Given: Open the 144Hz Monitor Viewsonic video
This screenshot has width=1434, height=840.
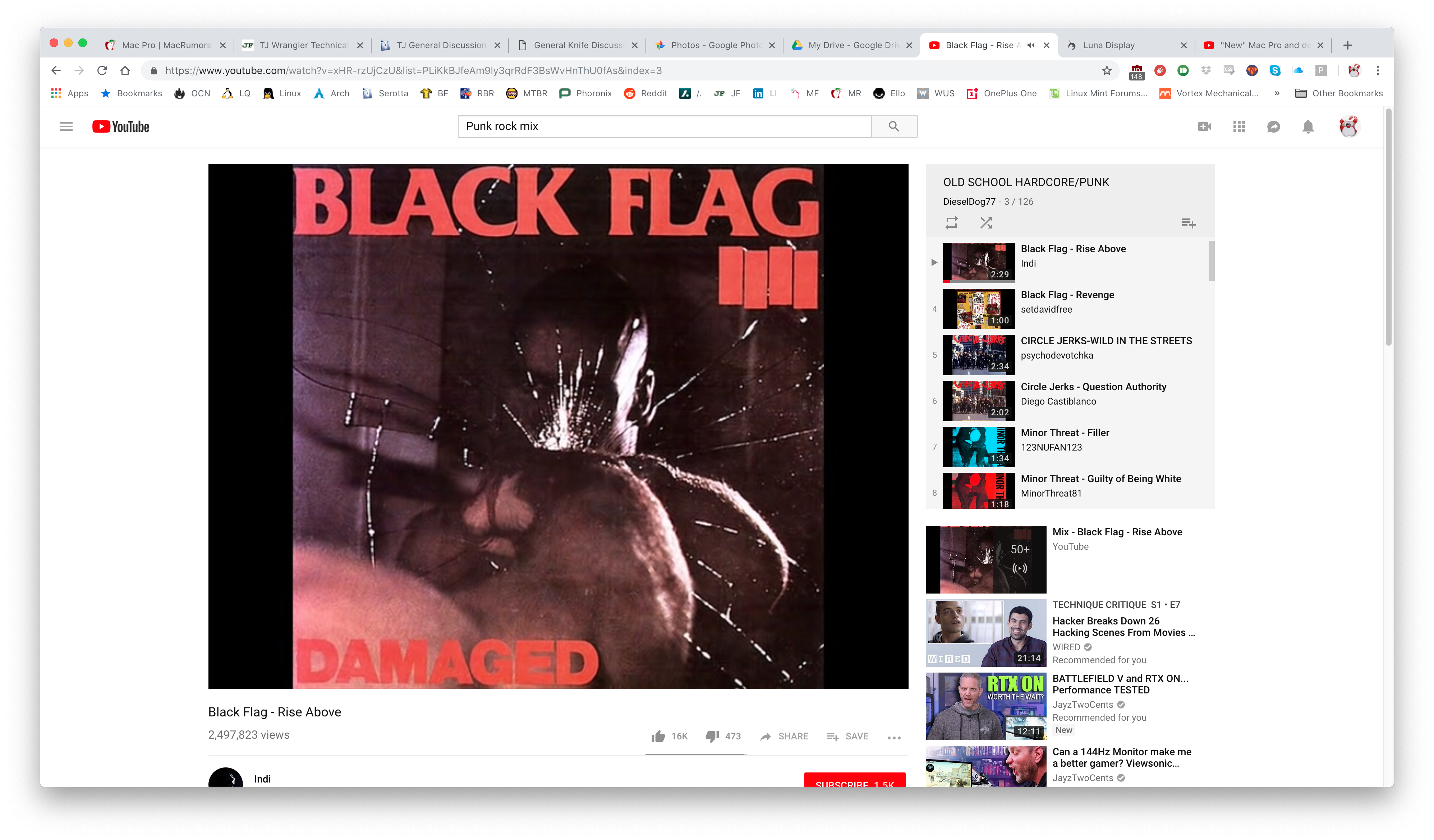Looking at the screenshot, I should pos(1121,757).
